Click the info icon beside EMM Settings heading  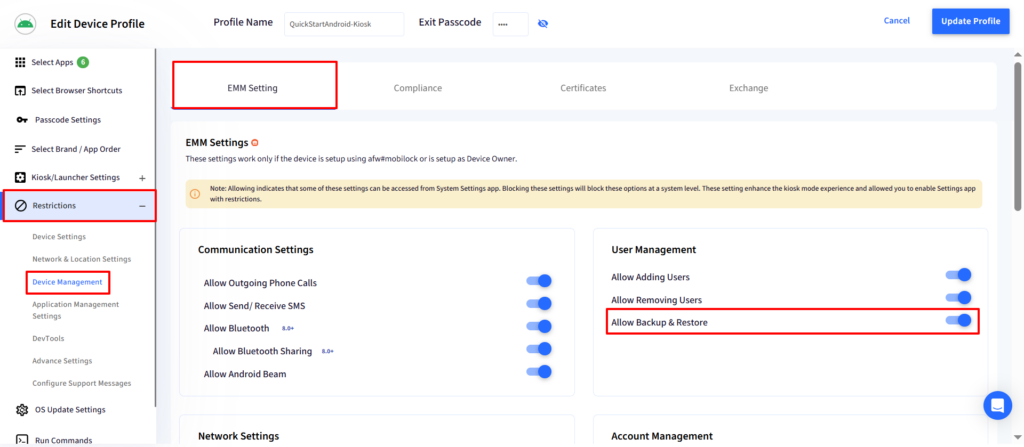(255, 142)
